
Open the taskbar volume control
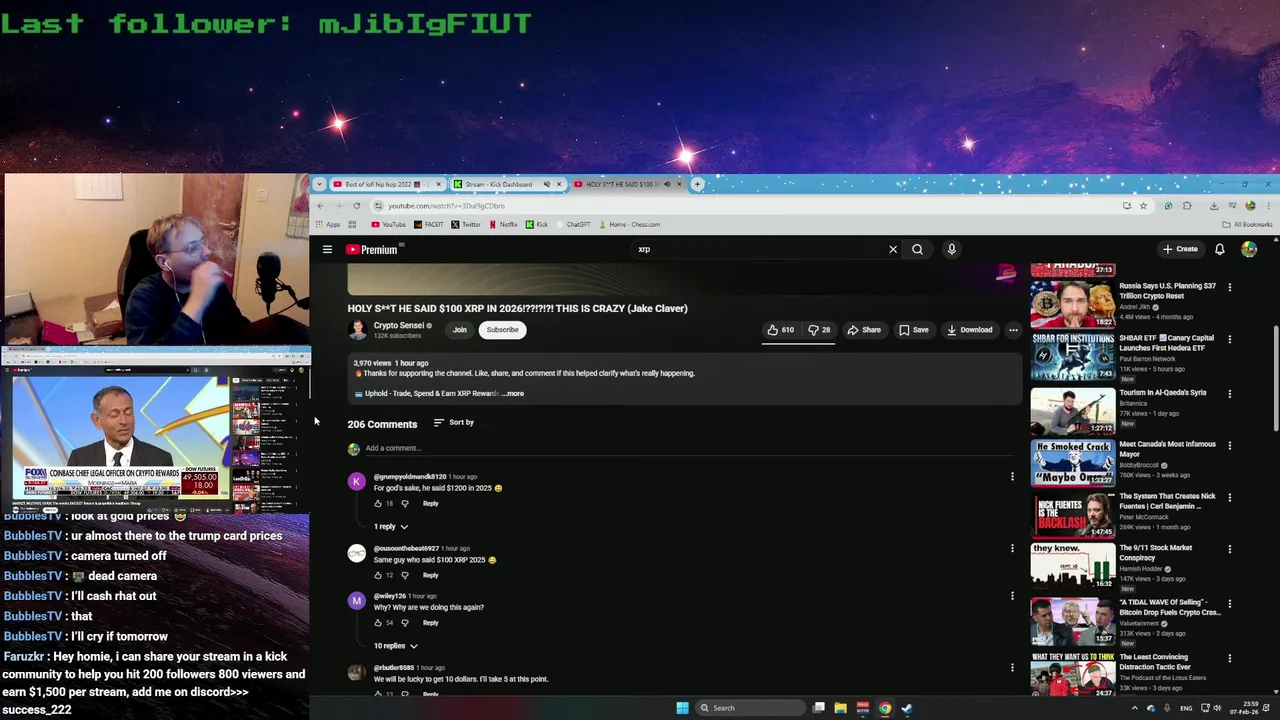(x=1216, y=708)
